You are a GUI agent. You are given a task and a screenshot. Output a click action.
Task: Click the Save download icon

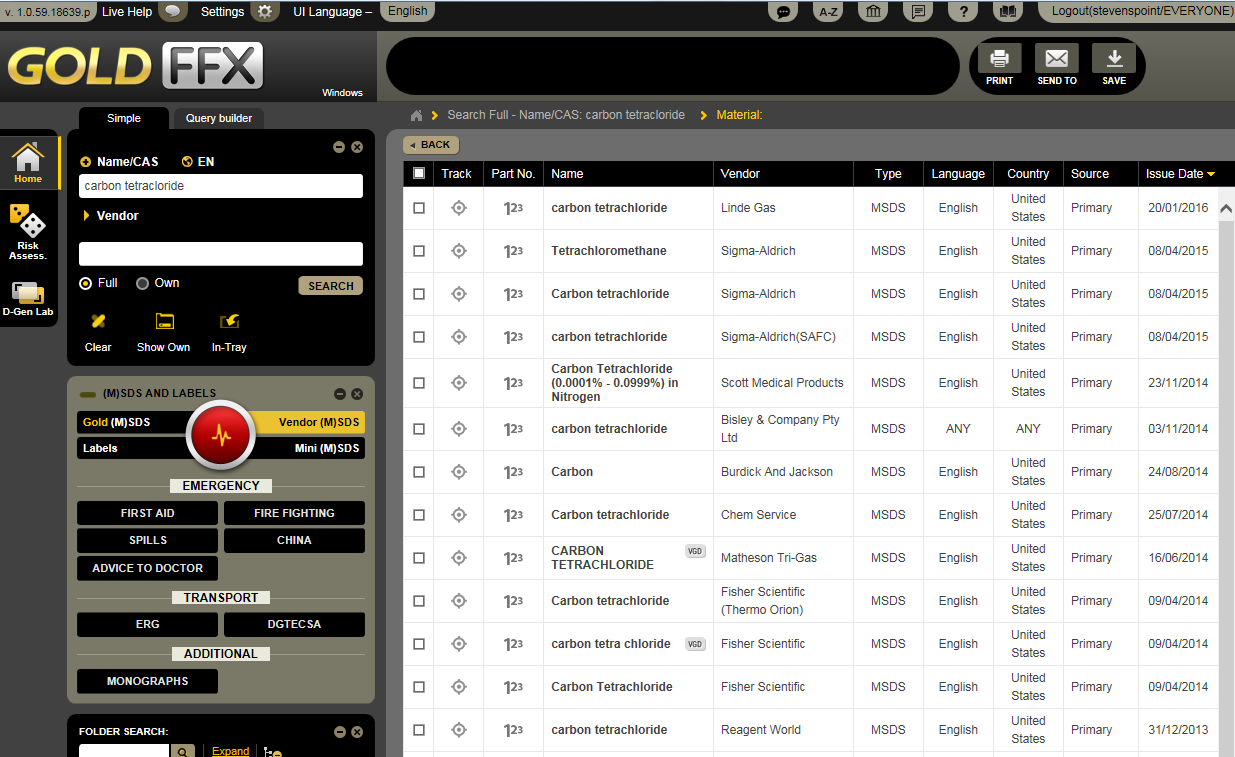(x=1114, y=59)
